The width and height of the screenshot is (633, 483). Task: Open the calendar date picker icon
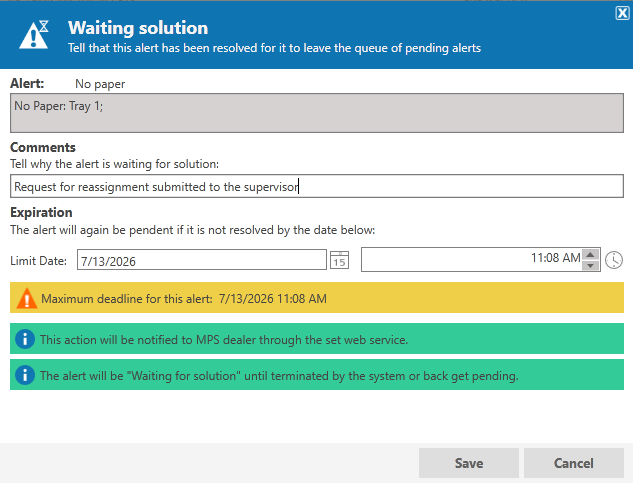point(340,260)
